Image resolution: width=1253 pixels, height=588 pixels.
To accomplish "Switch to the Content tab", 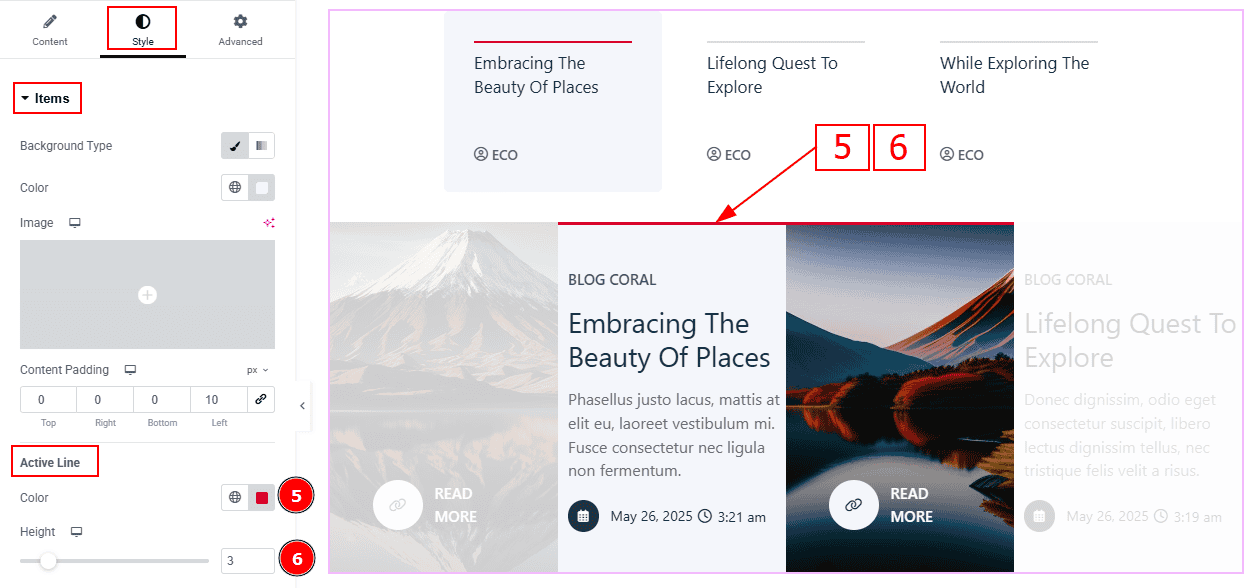I will point(50,29).
